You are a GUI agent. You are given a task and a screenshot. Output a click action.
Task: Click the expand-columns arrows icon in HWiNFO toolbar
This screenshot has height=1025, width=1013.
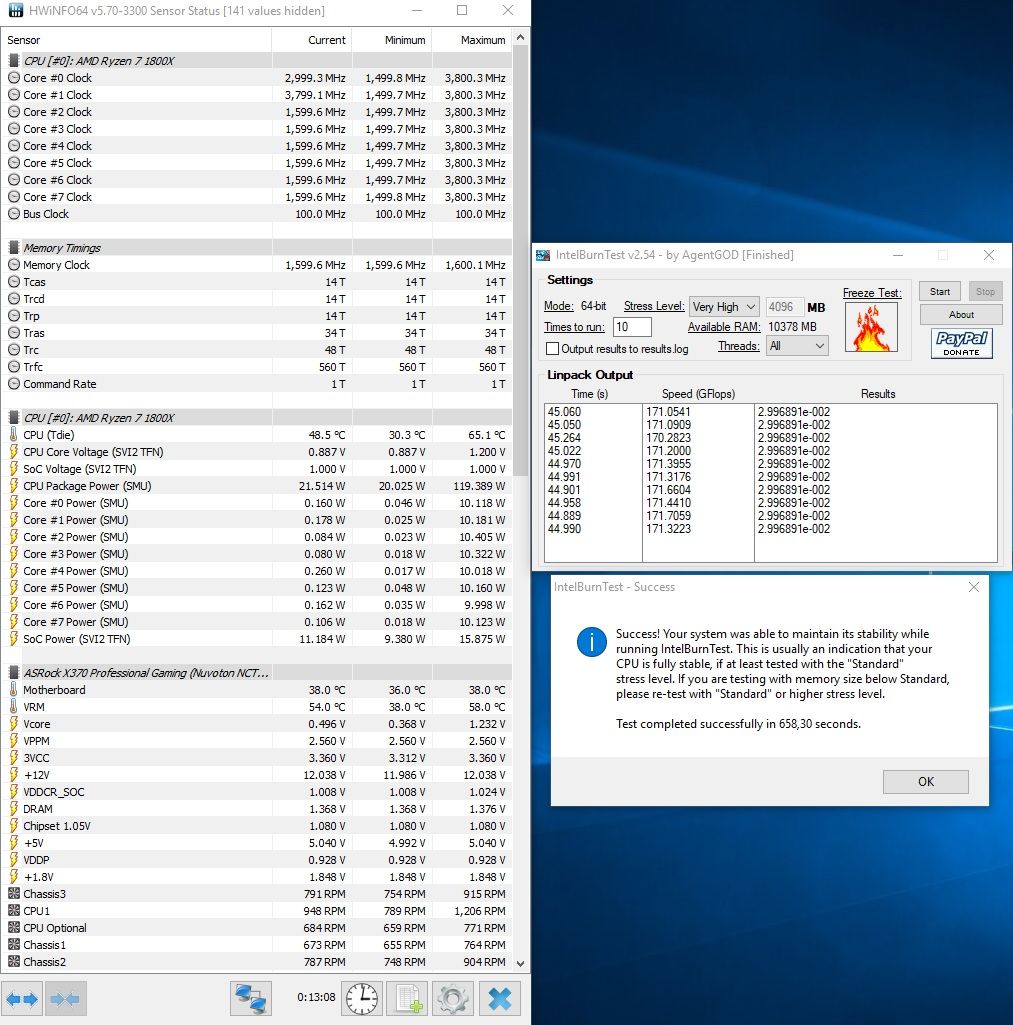[x=22, y=999]
